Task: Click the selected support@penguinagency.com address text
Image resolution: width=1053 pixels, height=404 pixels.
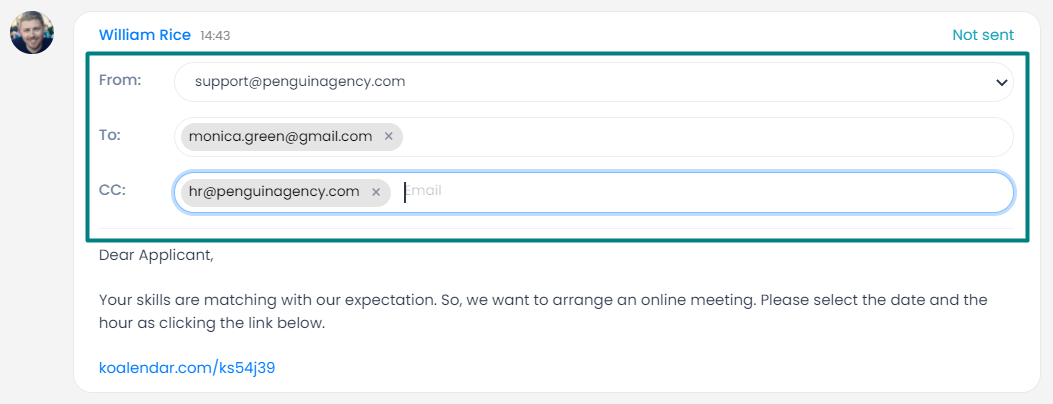Action: coord(300,82)
